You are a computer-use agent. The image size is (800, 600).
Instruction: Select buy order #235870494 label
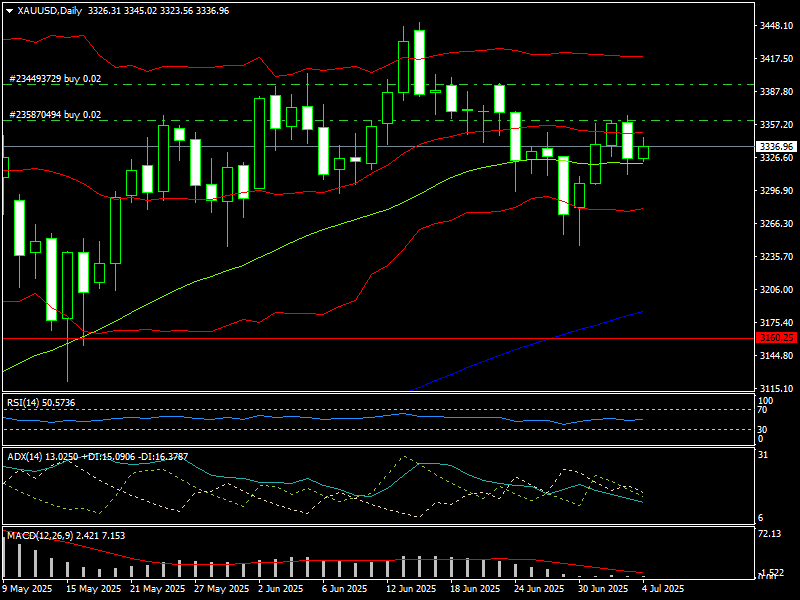tap(55, 115)
